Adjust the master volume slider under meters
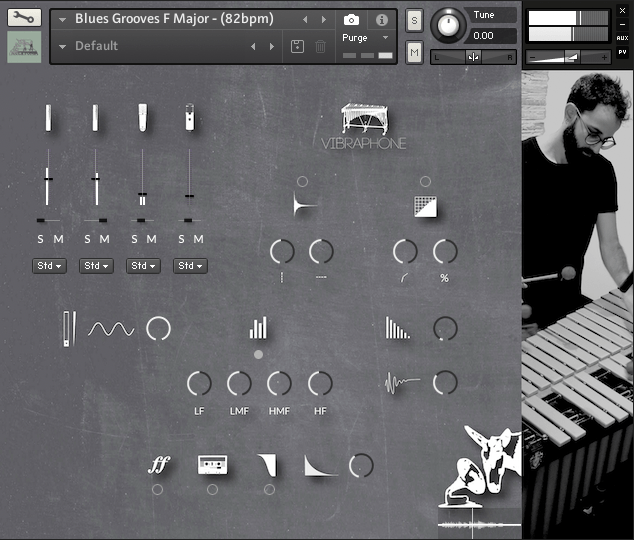634x540 pixels. click(x=568, y=57)
